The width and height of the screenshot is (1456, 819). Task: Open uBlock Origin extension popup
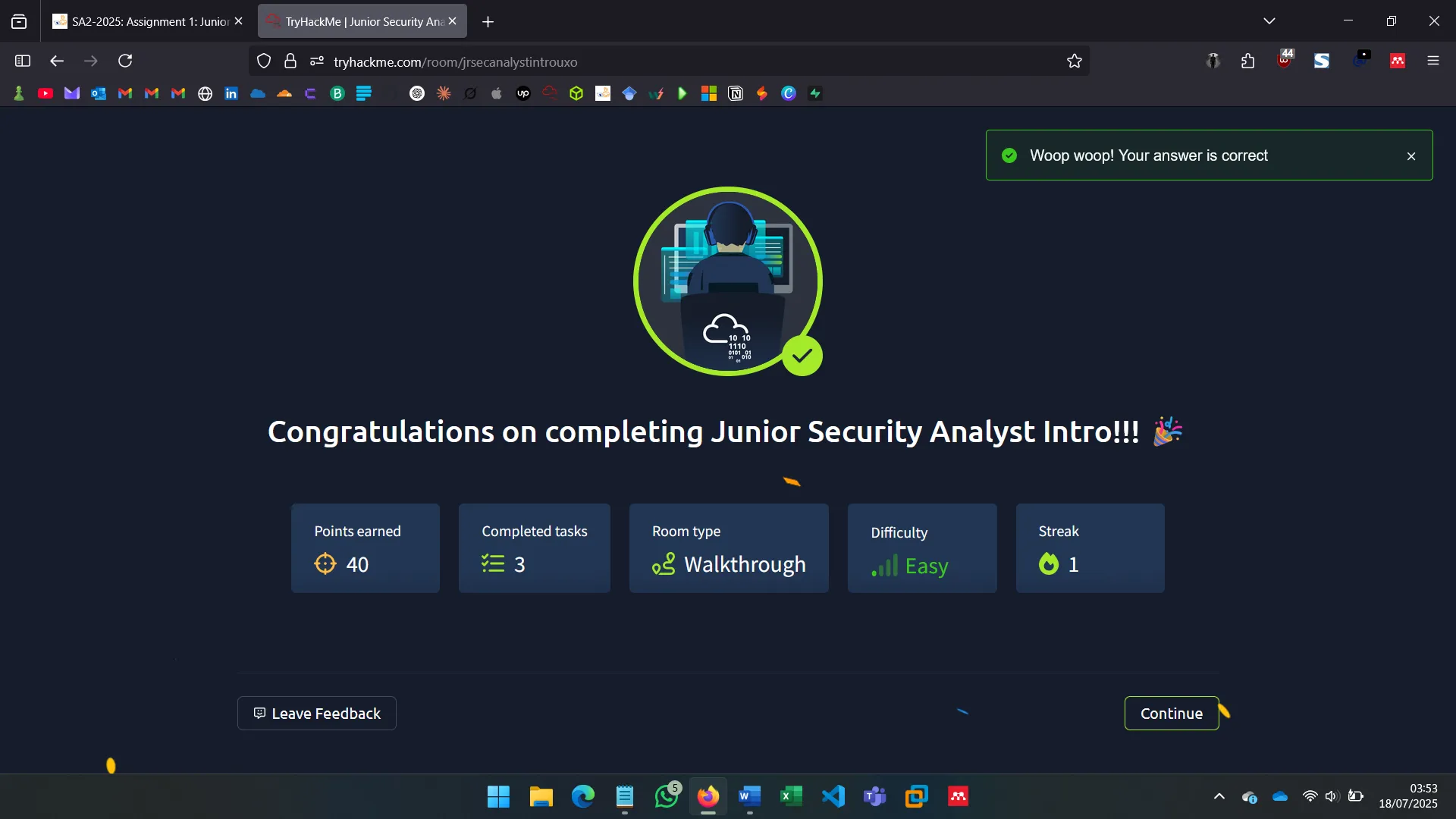pyautogui.click(x=1285, y=60)
